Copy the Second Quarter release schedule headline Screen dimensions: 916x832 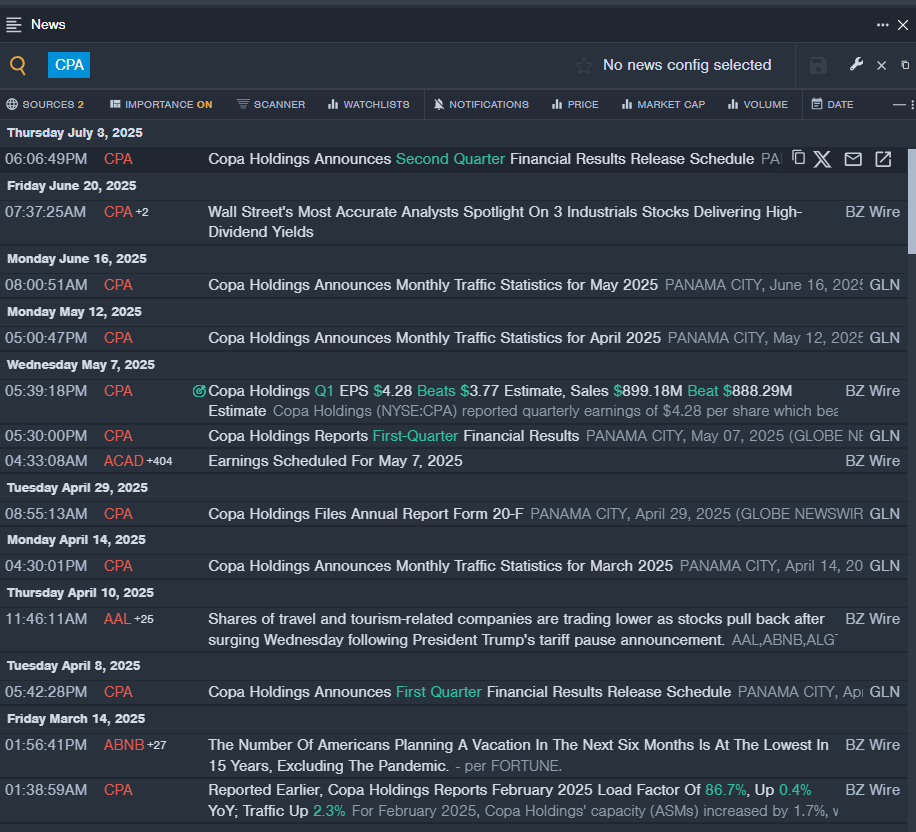point(799,158)
